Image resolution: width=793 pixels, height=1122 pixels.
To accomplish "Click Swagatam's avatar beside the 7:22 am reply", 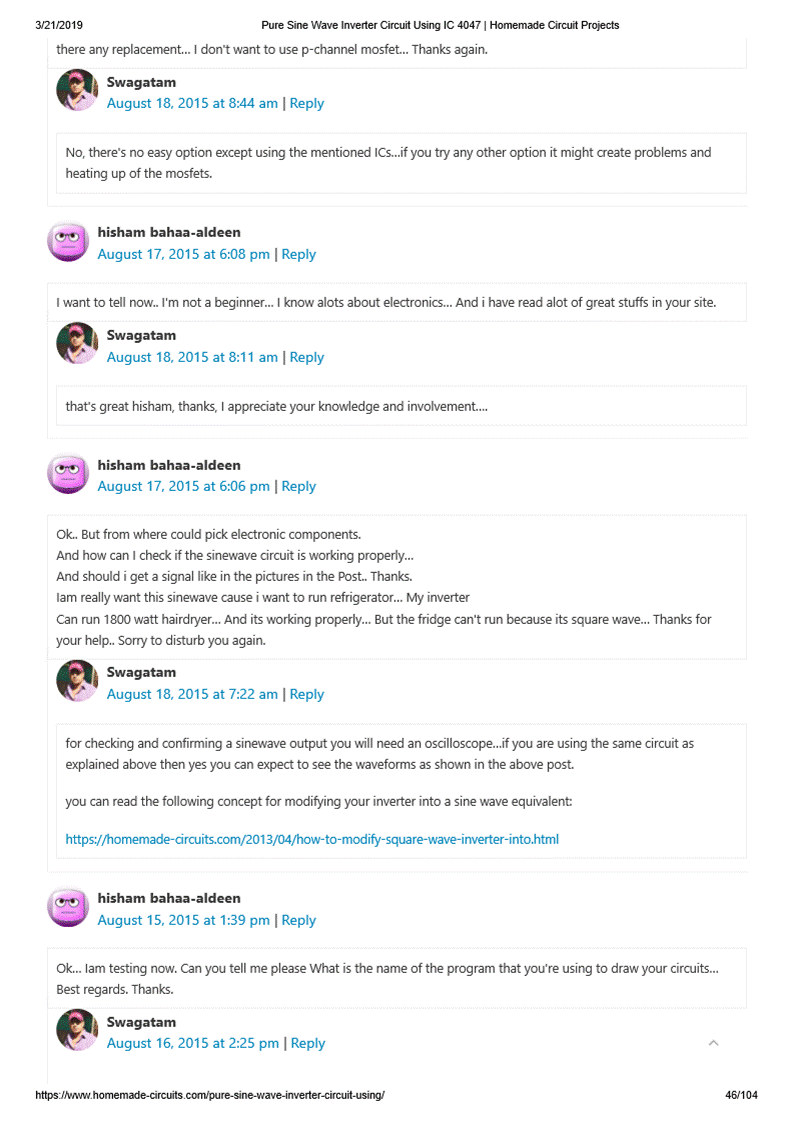I will click(77, 681).
